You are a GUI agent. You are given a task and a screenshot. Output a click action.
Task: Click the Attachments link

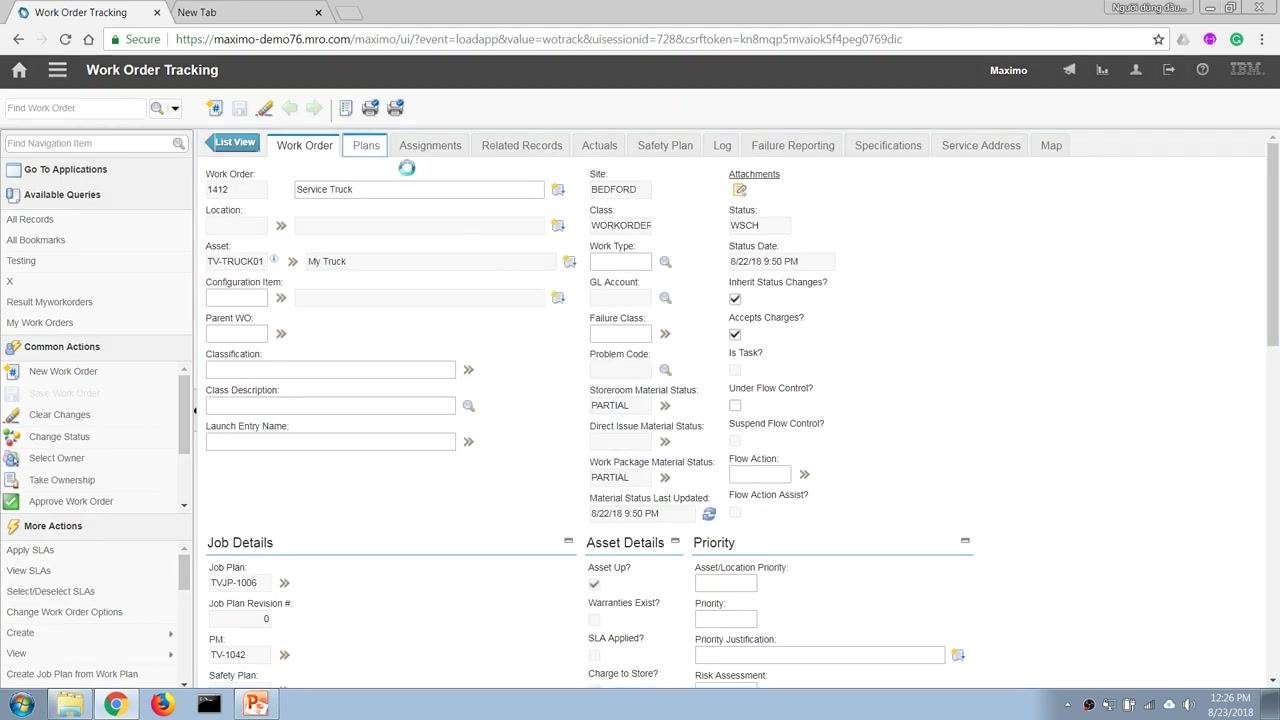point(754,174)
